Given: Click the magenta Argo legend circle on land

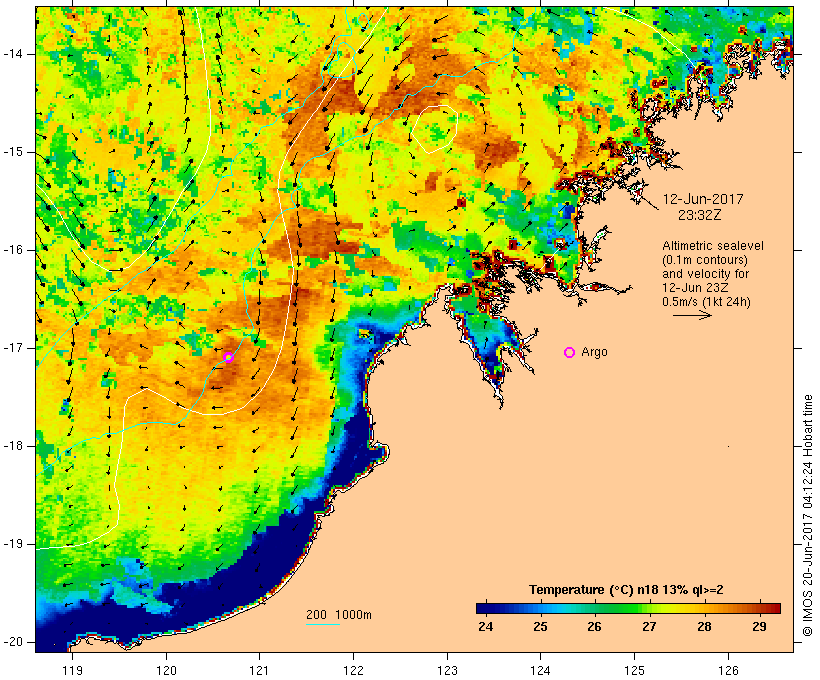Looking at the screenshot, I should pos(570,353).
